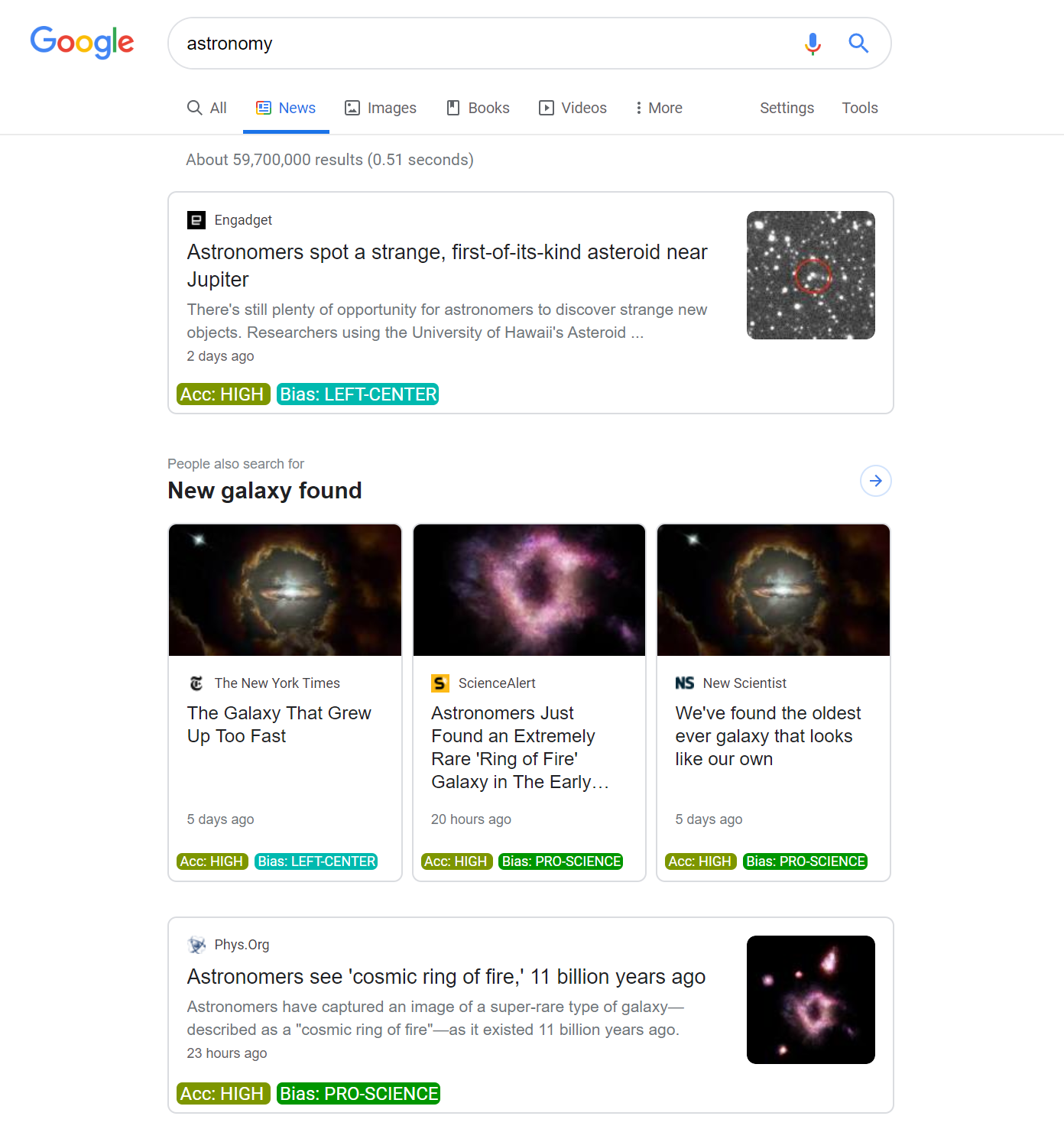Click The New York Times favicon
This screenshot has width=1064, height=1129.
(x=196, y=683)
